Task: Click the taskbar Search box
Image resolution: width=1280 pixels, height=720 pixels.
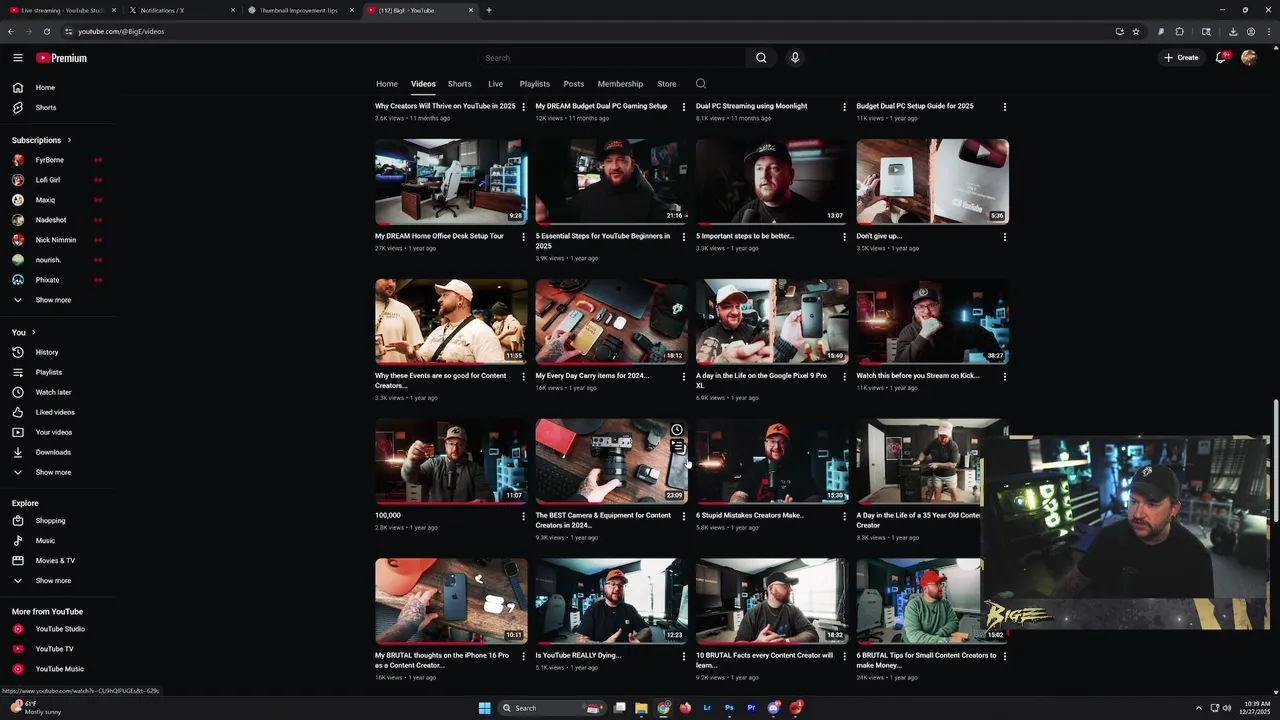Action: coord(552,708)
